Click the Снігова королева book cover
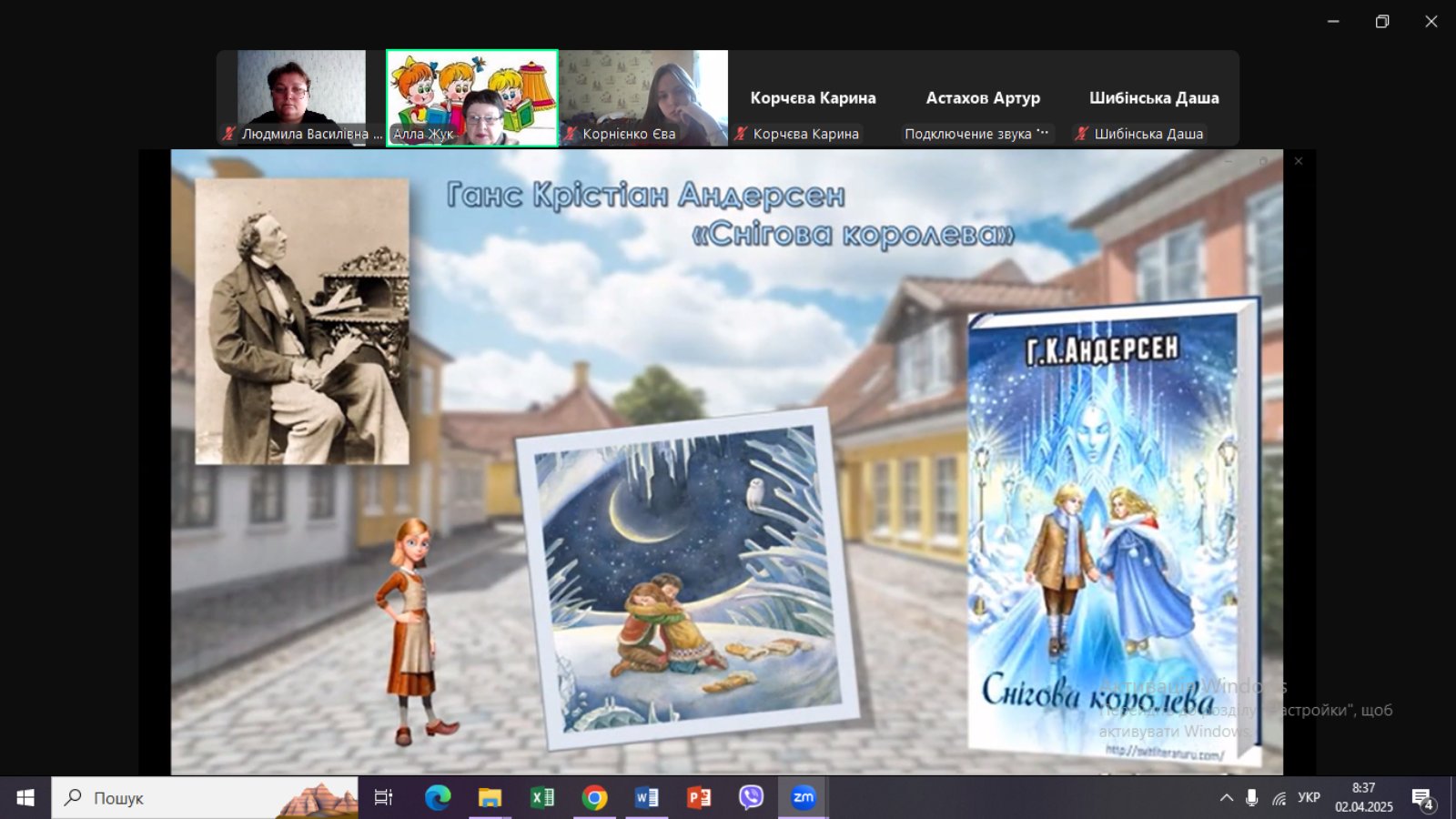The width and height of the screenshot is (1456, 819). pyautogui.click(x=1114, y=532)
